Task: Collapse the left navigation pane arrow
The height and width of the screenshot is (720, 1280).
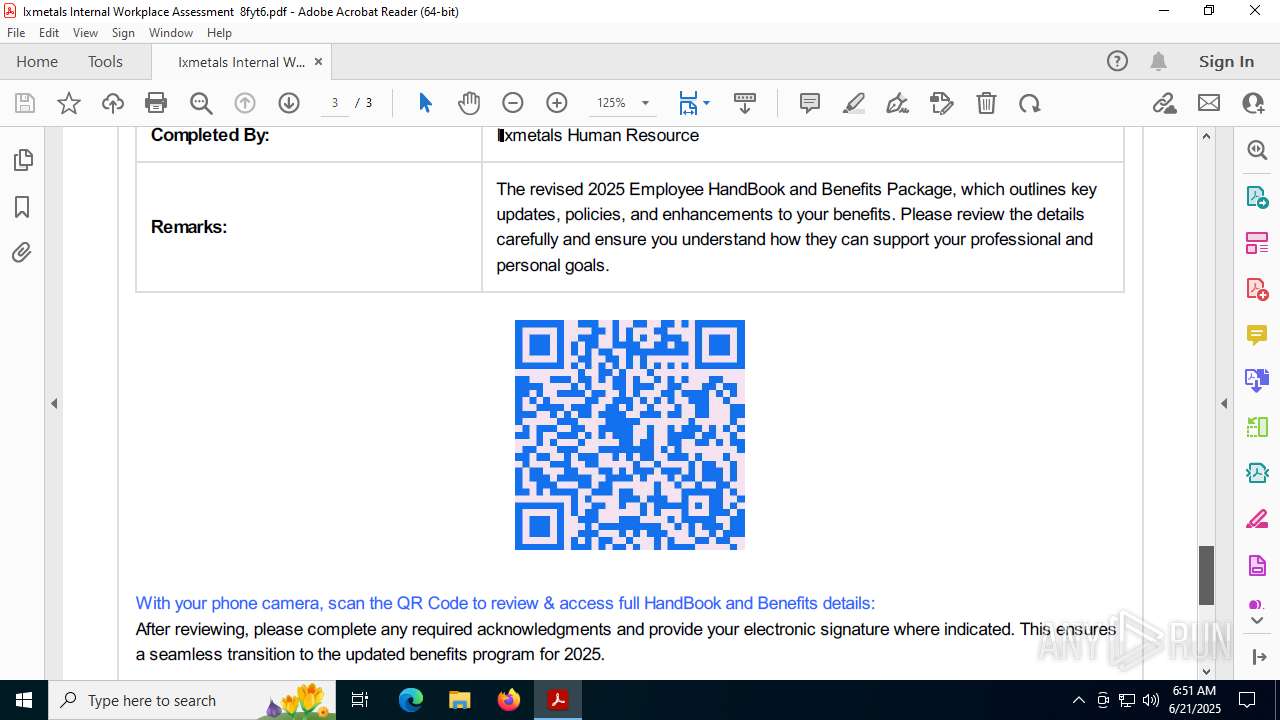Action: click(x=54, y=404)
